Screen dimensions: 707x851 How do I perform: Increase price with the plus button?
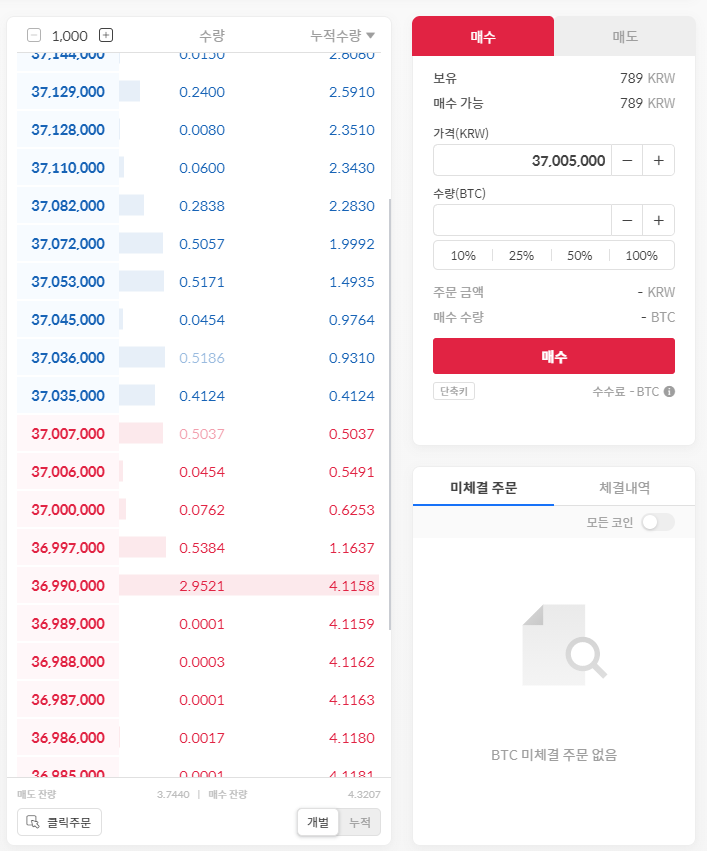659,160
